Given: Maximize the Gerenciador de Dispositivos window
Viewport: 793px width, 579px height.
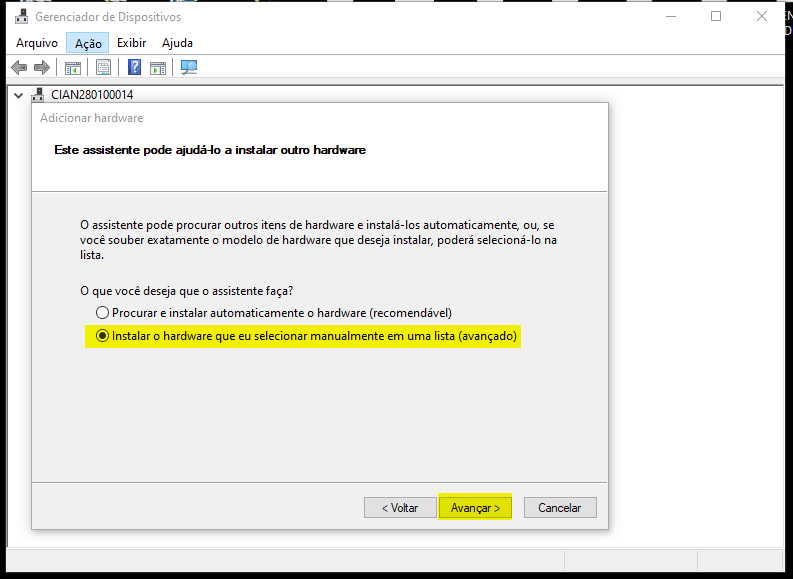Looking at the screenshot, I should [716, 17].
